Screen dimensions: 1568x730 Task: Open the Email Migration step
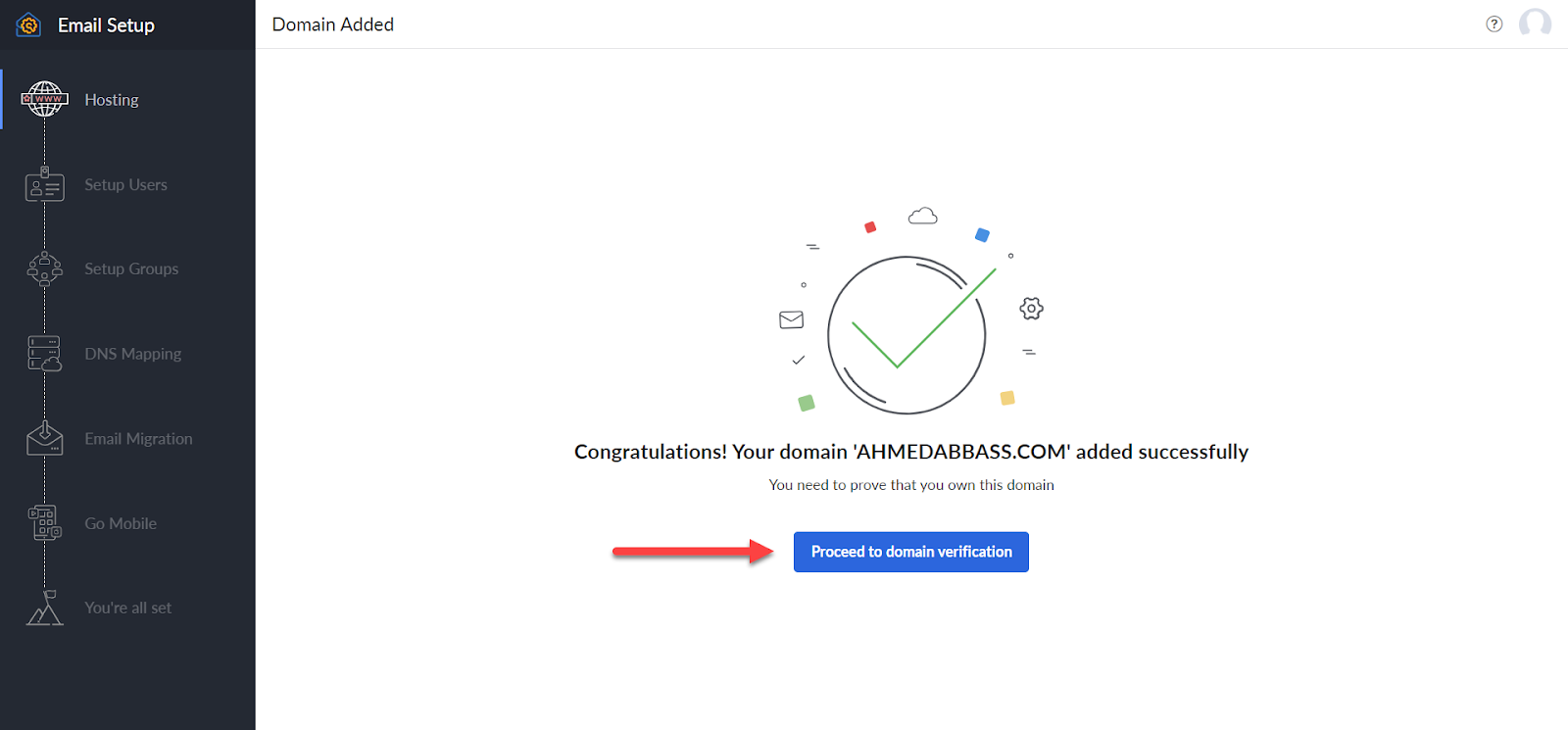[138, 439]
